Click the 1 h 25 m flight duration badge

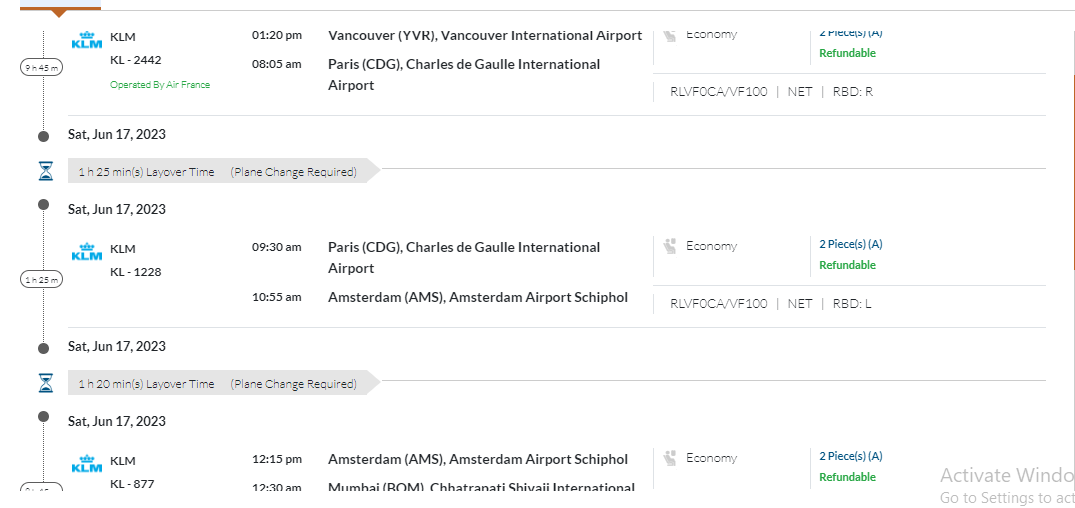point(41,280)
